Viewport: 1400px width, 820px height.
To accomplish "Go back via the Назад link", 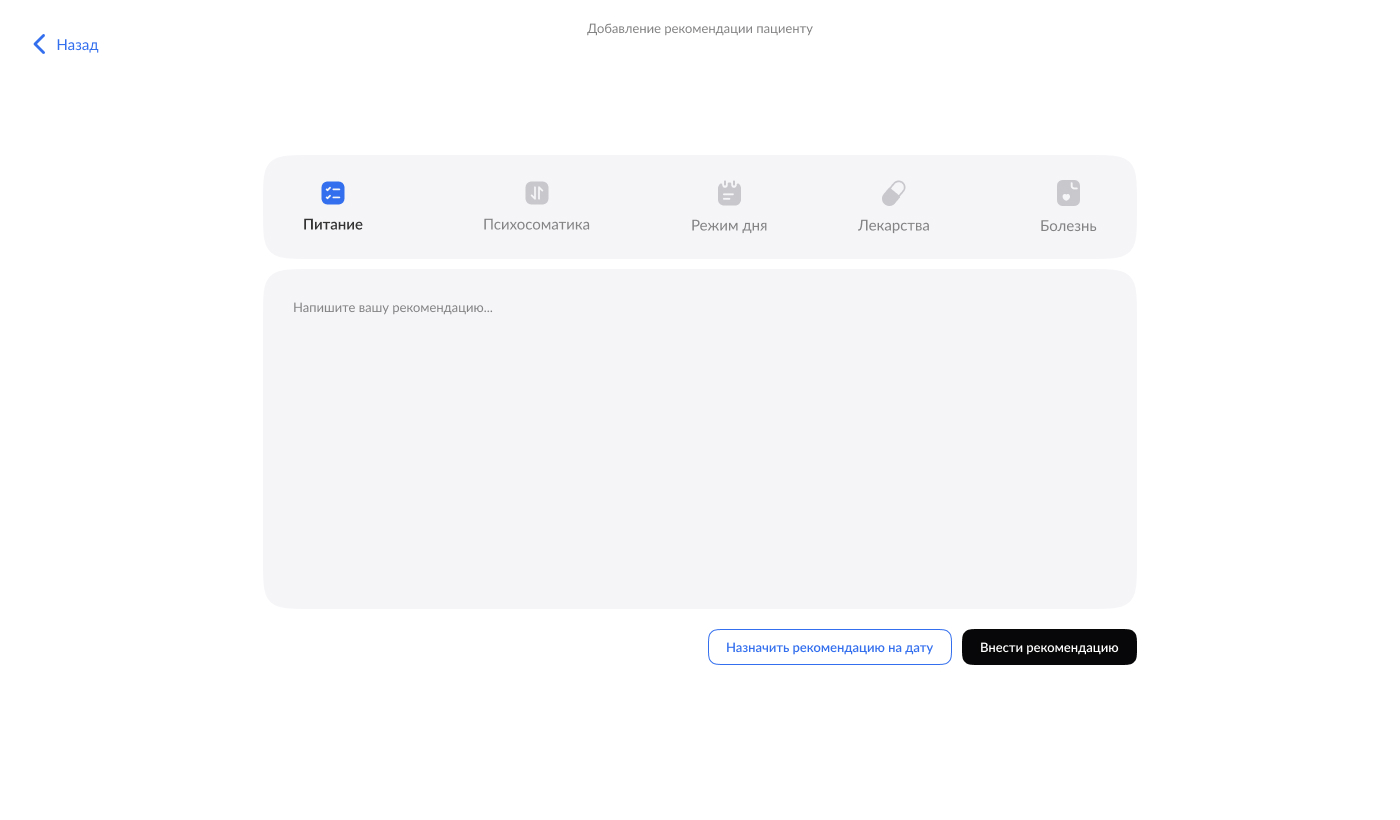I will pos(77,45).
